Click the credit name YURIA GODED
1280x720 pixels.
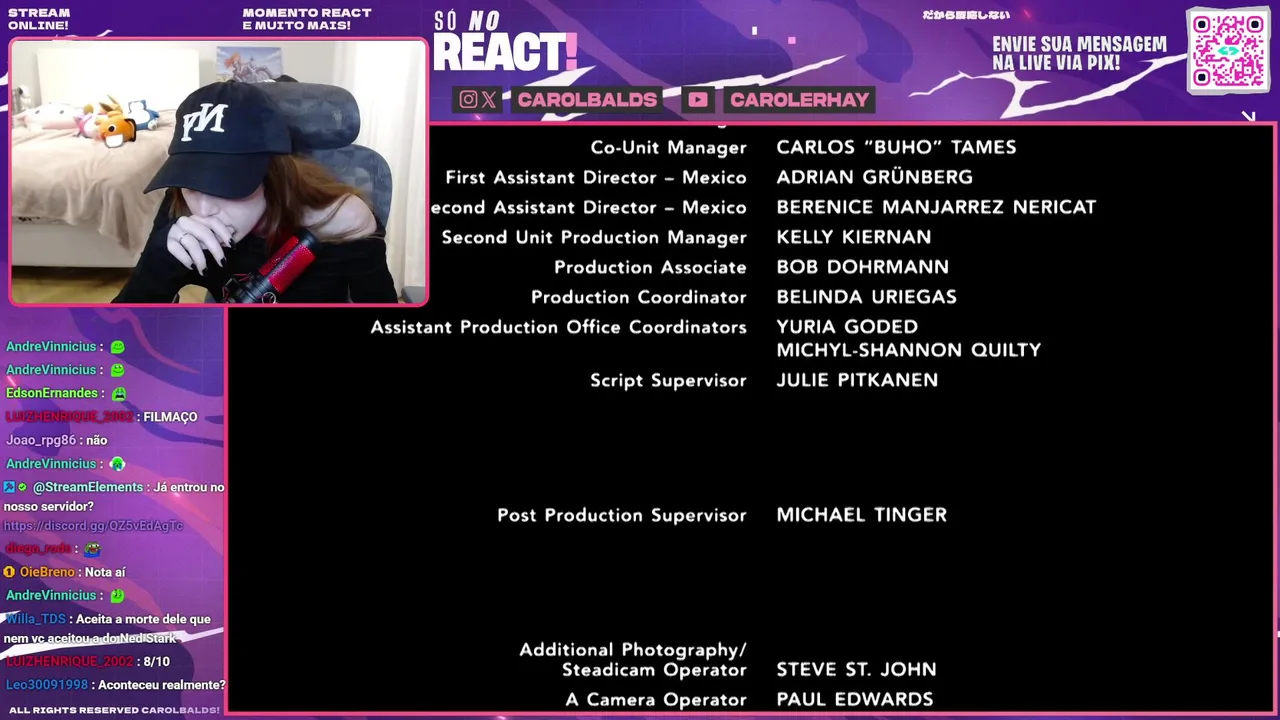tap(847, 327)
